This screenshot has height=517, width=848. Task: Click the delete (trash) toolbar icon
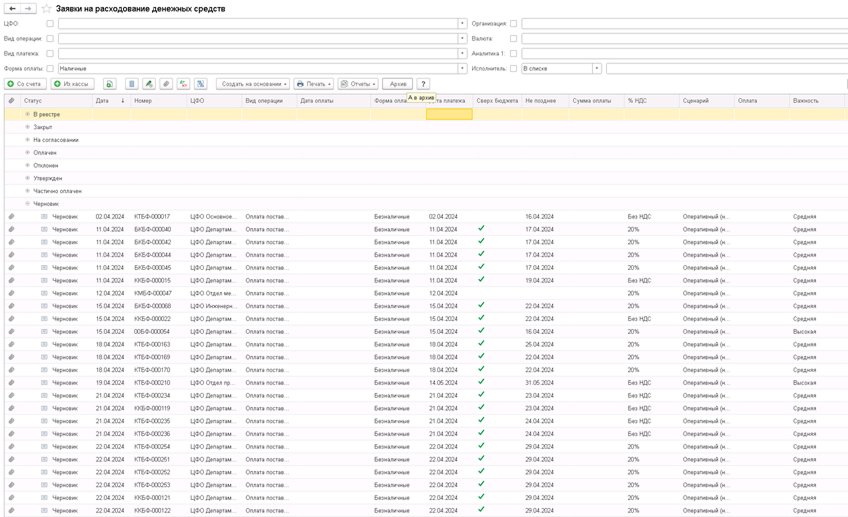point(131,84)
